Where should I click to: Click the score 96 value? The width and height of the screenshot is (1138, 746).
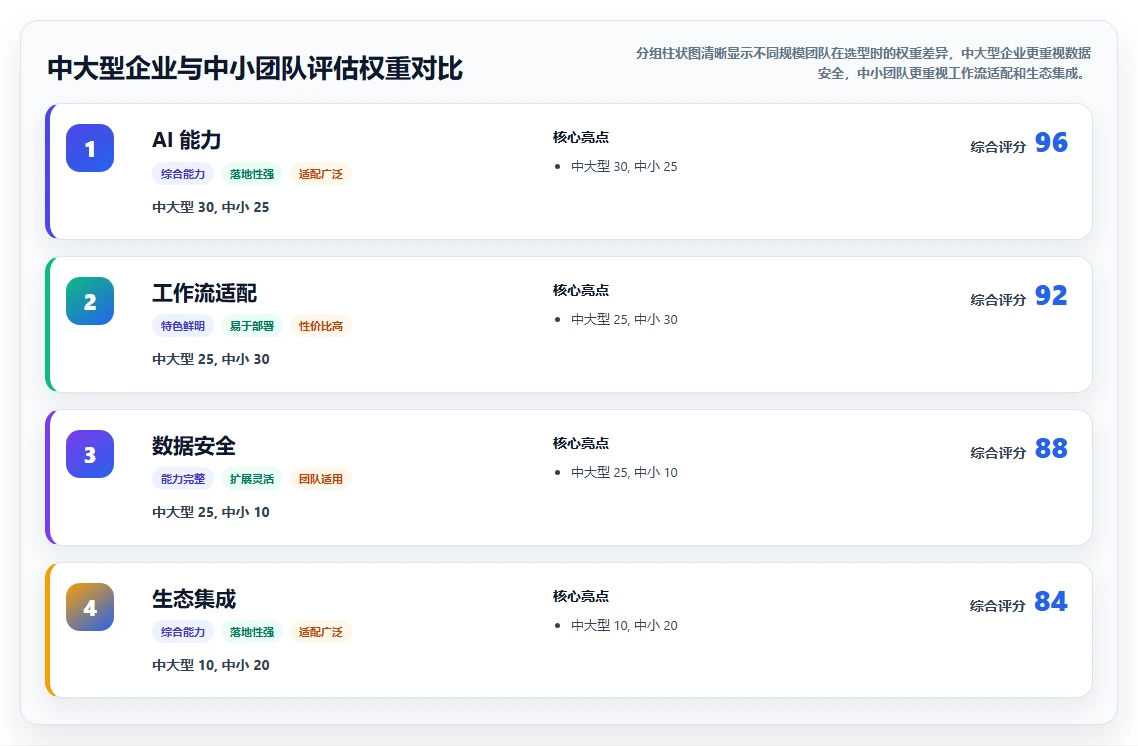(x=1051, y=142)
